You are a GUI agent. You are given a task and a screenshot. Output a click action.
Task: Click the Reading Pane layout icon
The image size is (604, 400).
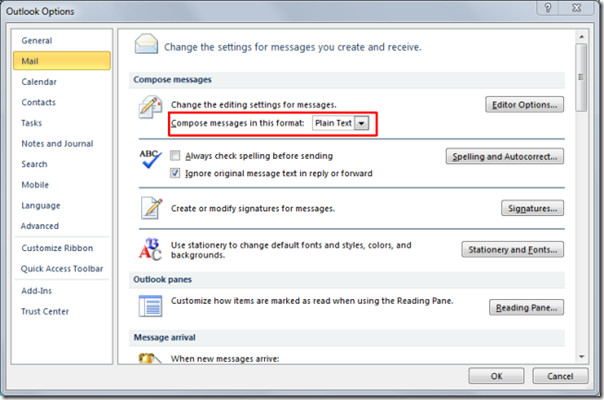150,306
